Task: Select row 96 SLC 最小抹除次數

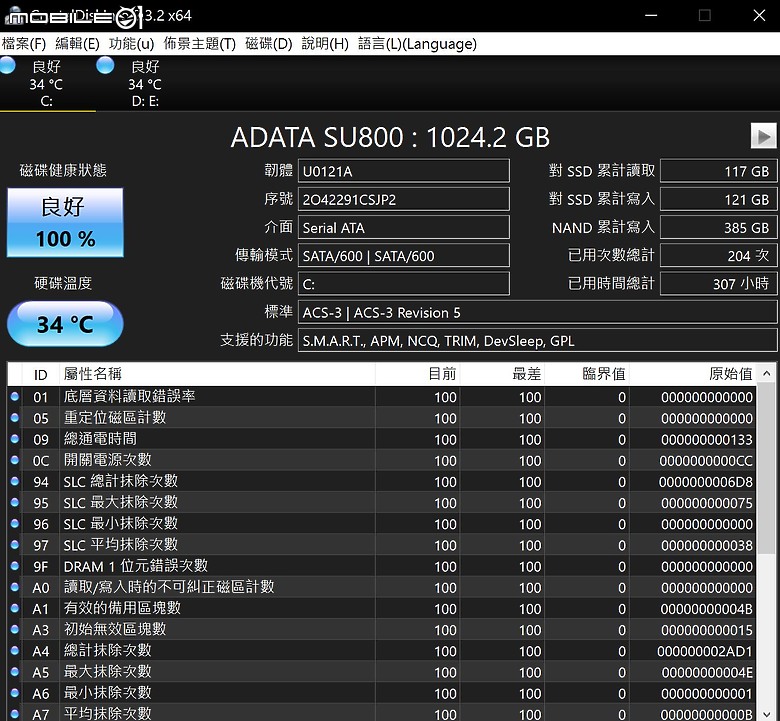Action: [x=382, y=524]
